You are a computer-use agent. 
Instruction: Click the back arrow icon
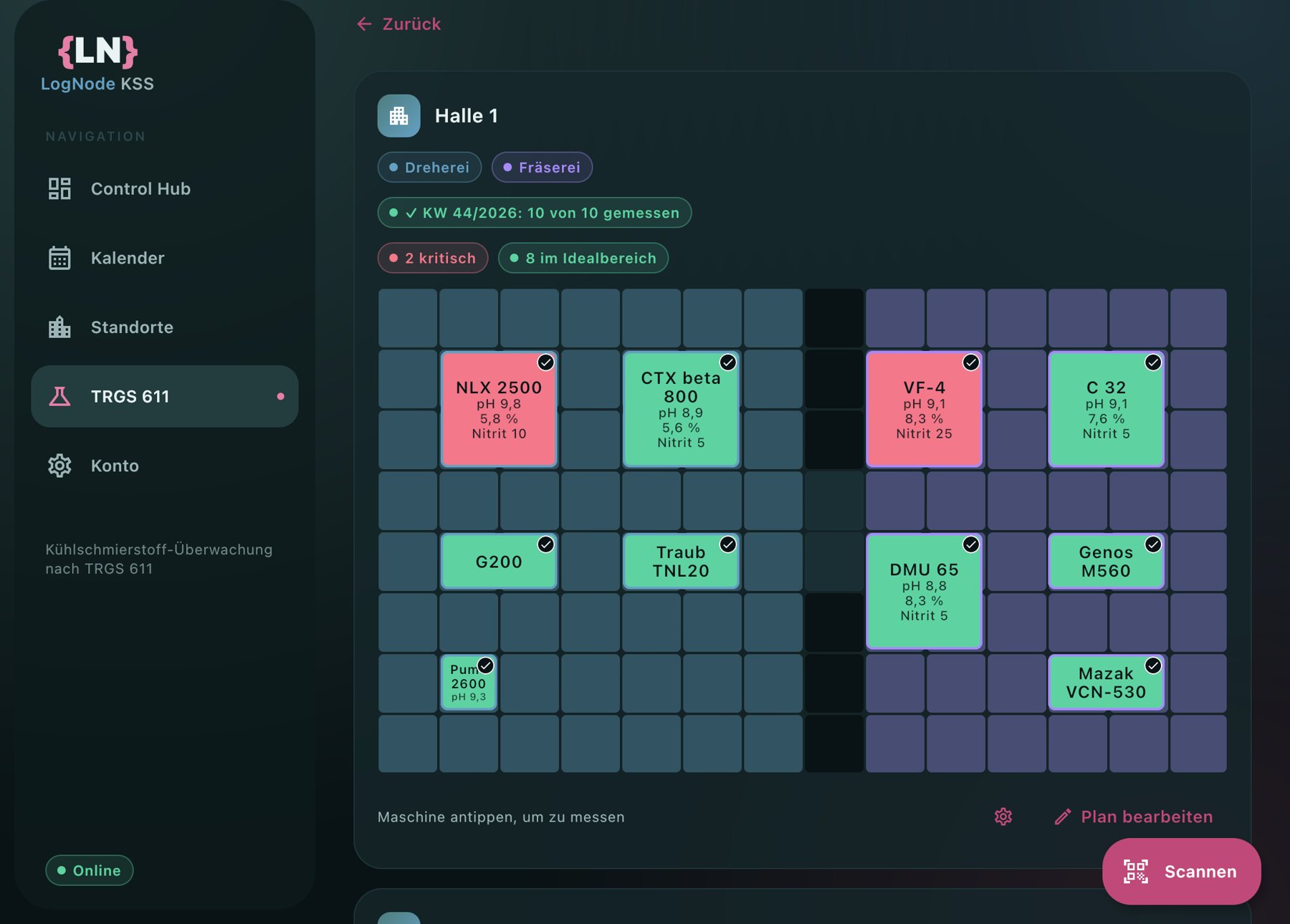pyautogui.click(x=364, y=24)
